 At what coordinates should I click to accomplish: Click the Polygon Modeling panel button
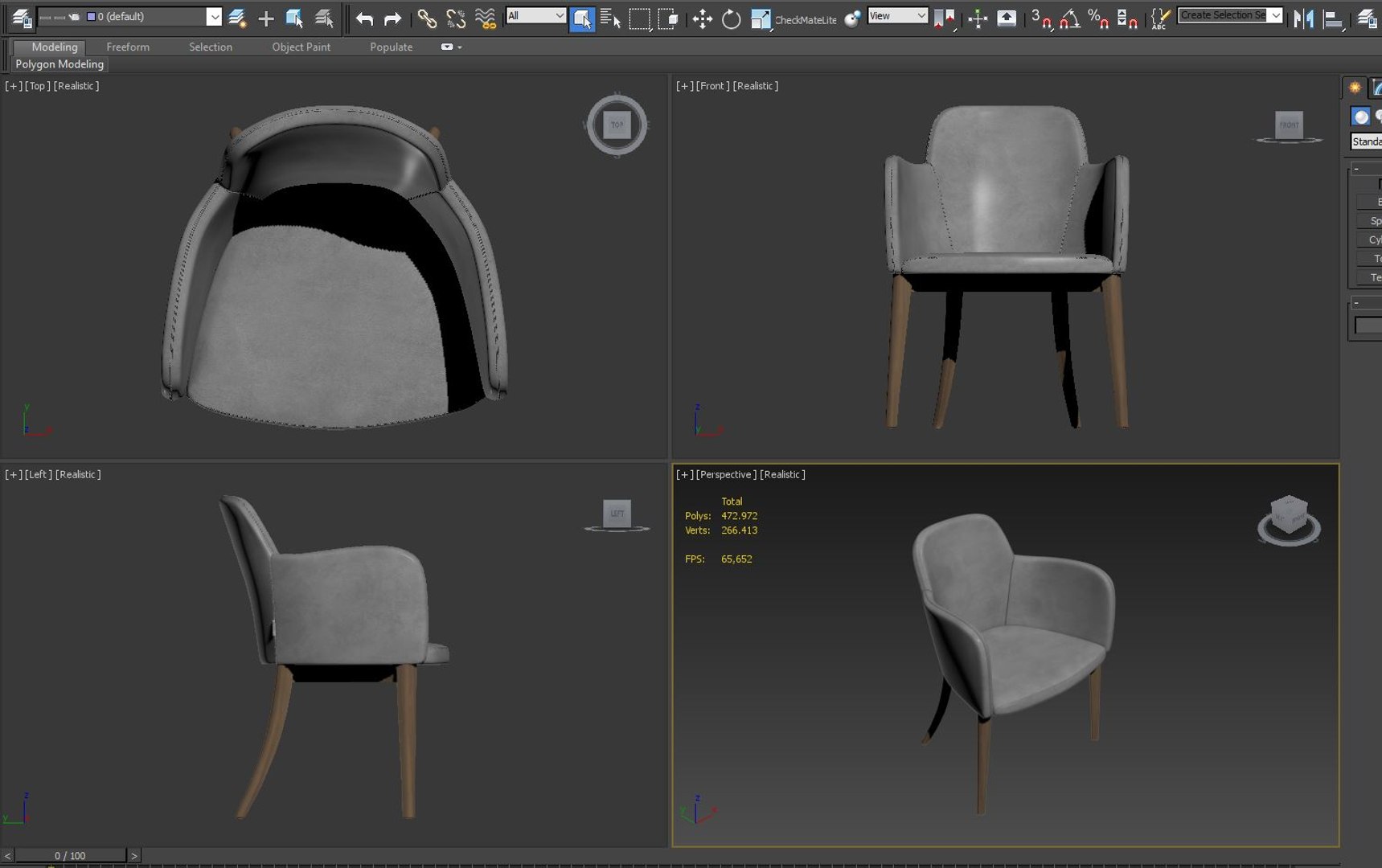59,64
